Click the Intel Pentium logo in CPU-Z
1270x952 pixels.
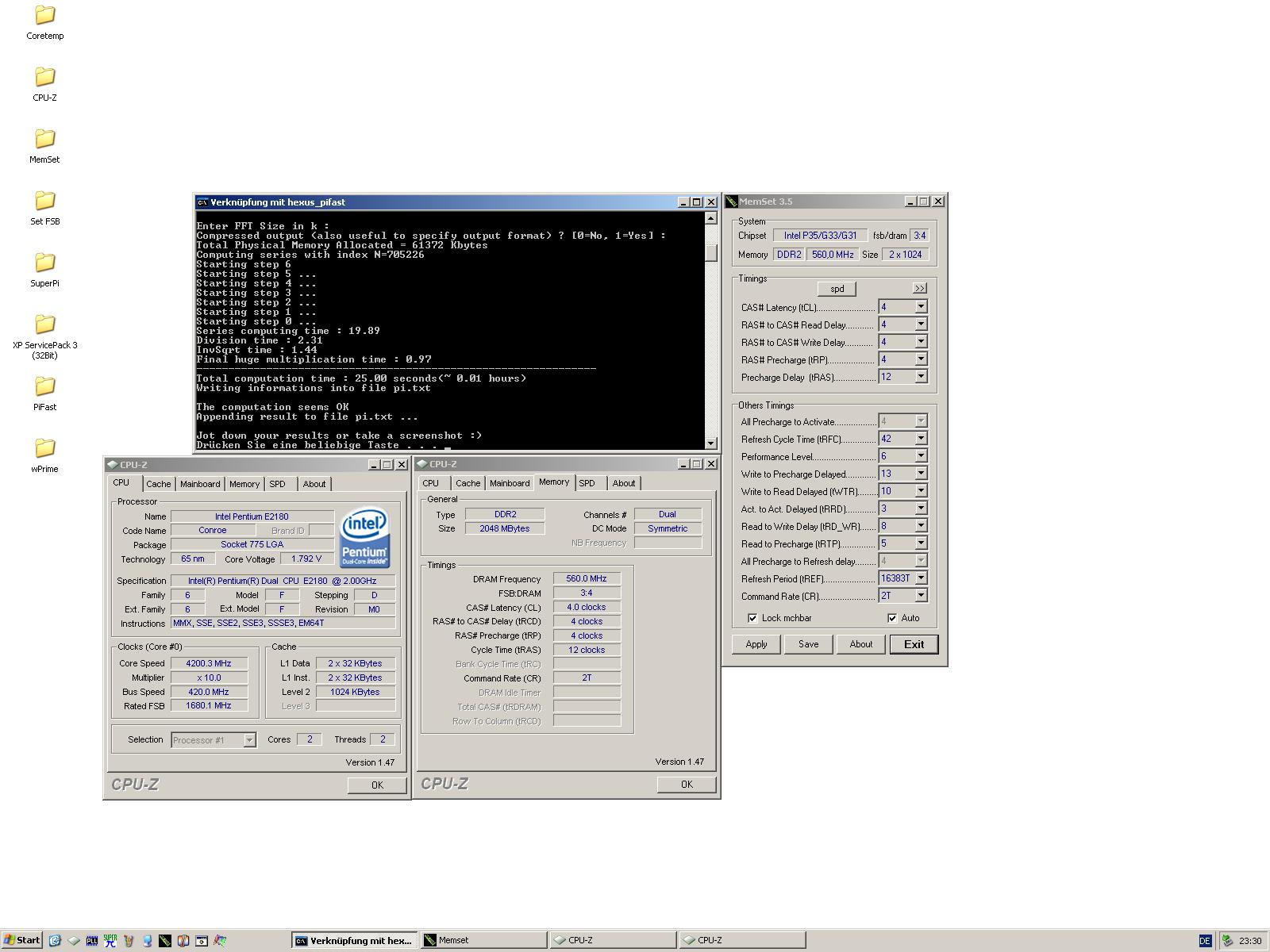pyautogui.click(x=365, y=537)
